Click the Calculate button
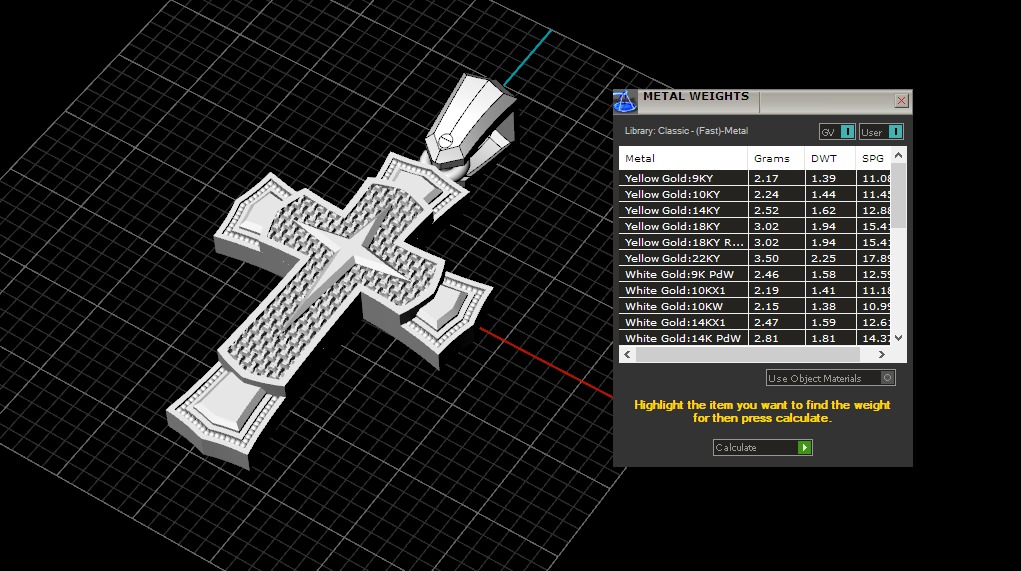 coord(762,447)
